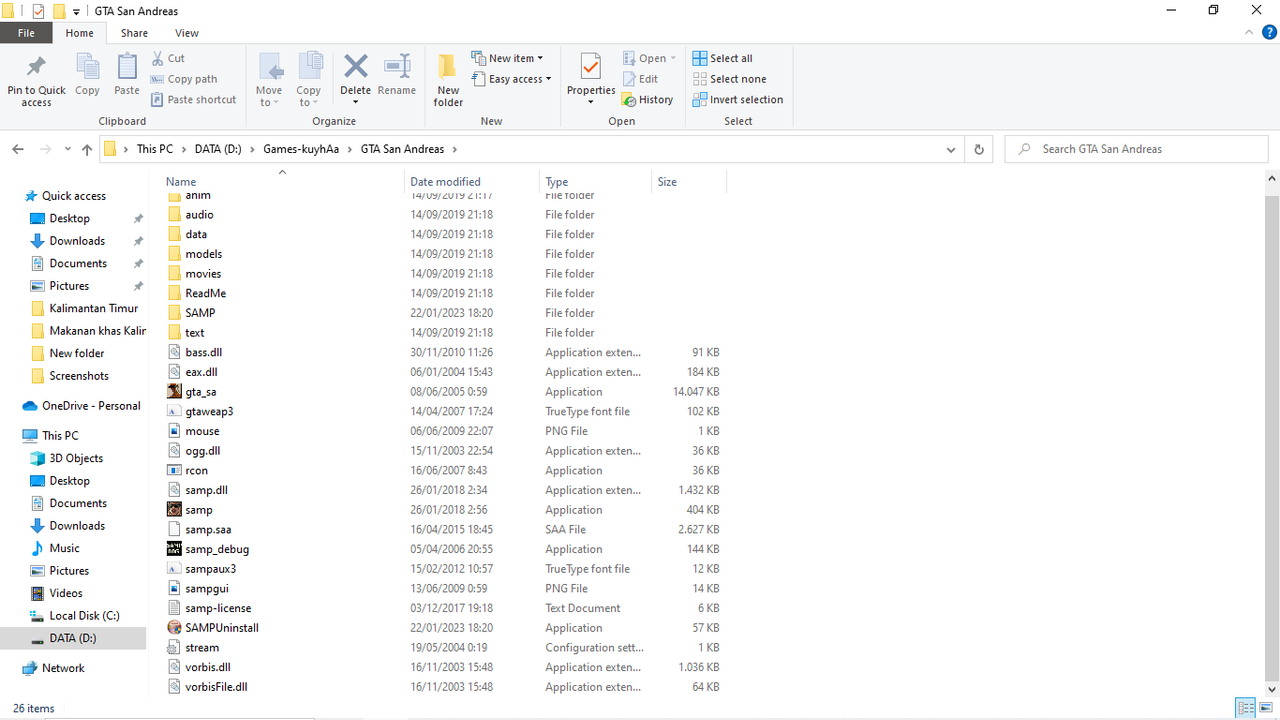Click Edit in Open group
This screenshot has height=720, width=1280.
pyautogui.click(x=640, y=79)
